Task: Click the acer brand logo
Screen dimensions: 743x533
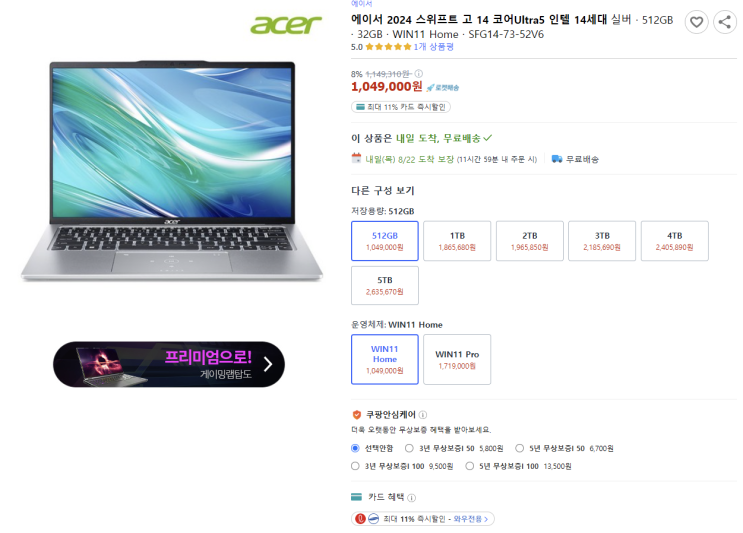Action: 286,25
